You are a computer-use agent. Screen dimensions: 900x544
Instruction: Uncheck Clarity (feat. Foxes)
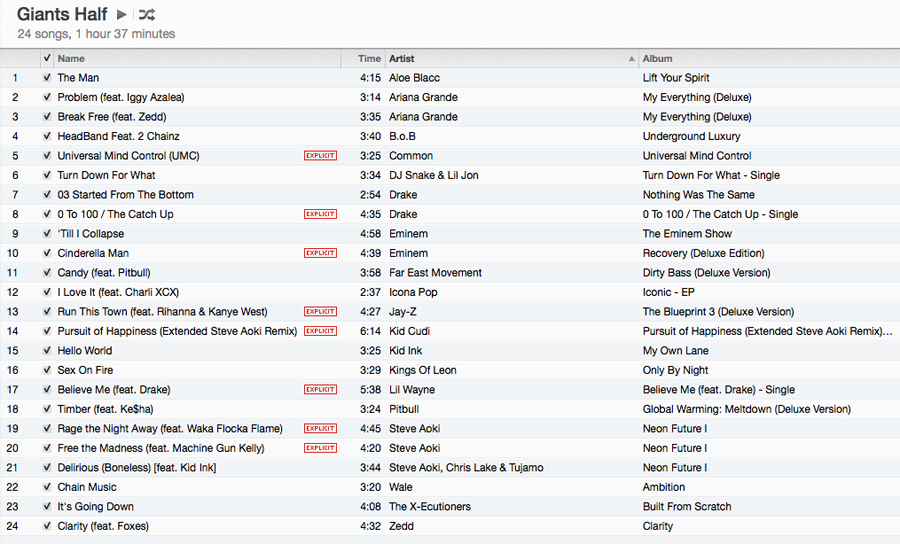click(x=47, y=526)
